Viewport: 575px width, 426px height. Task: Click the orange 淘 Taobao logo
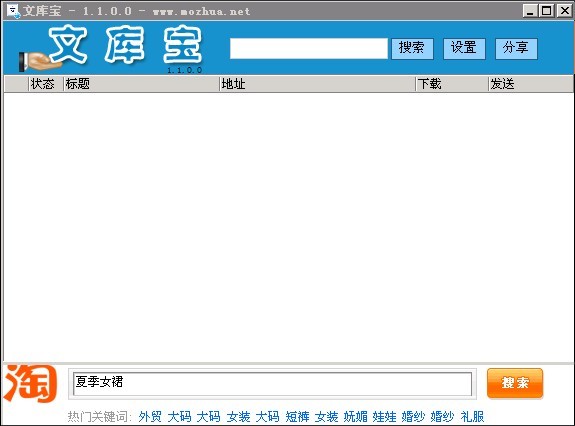tap(30, 383)
